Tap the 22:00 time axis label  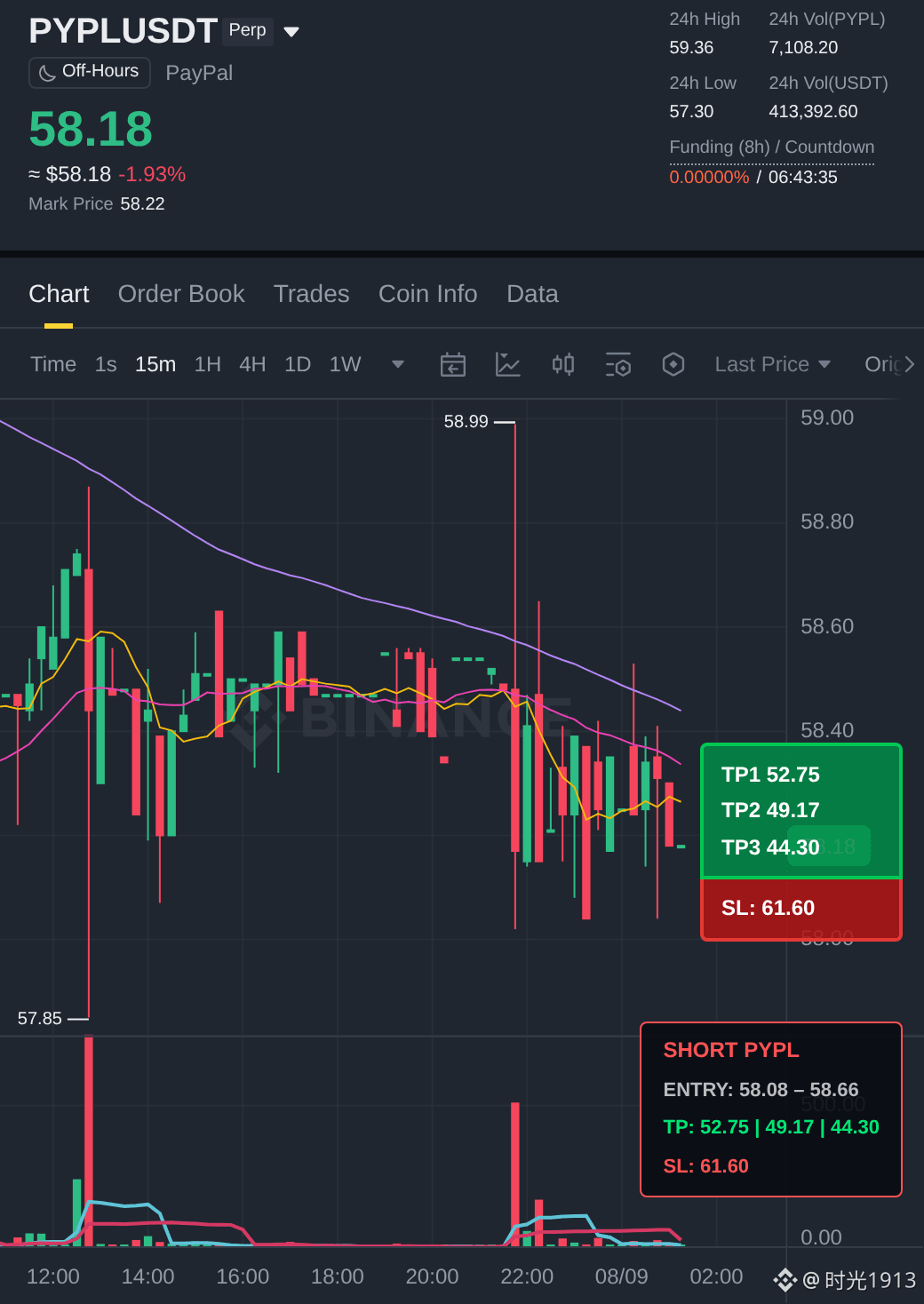[x=527, y=1276]
